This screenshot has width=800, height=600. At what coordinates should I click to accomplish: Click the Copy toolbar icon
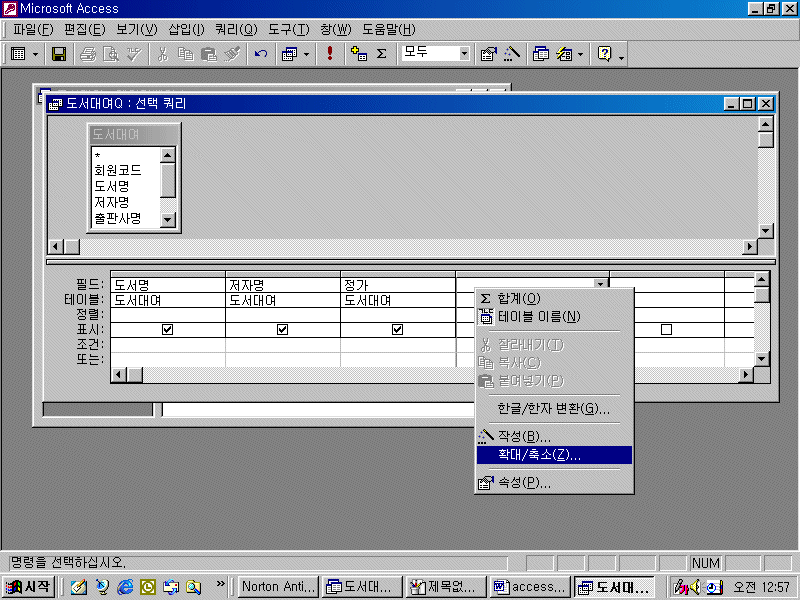pos(186,54)
